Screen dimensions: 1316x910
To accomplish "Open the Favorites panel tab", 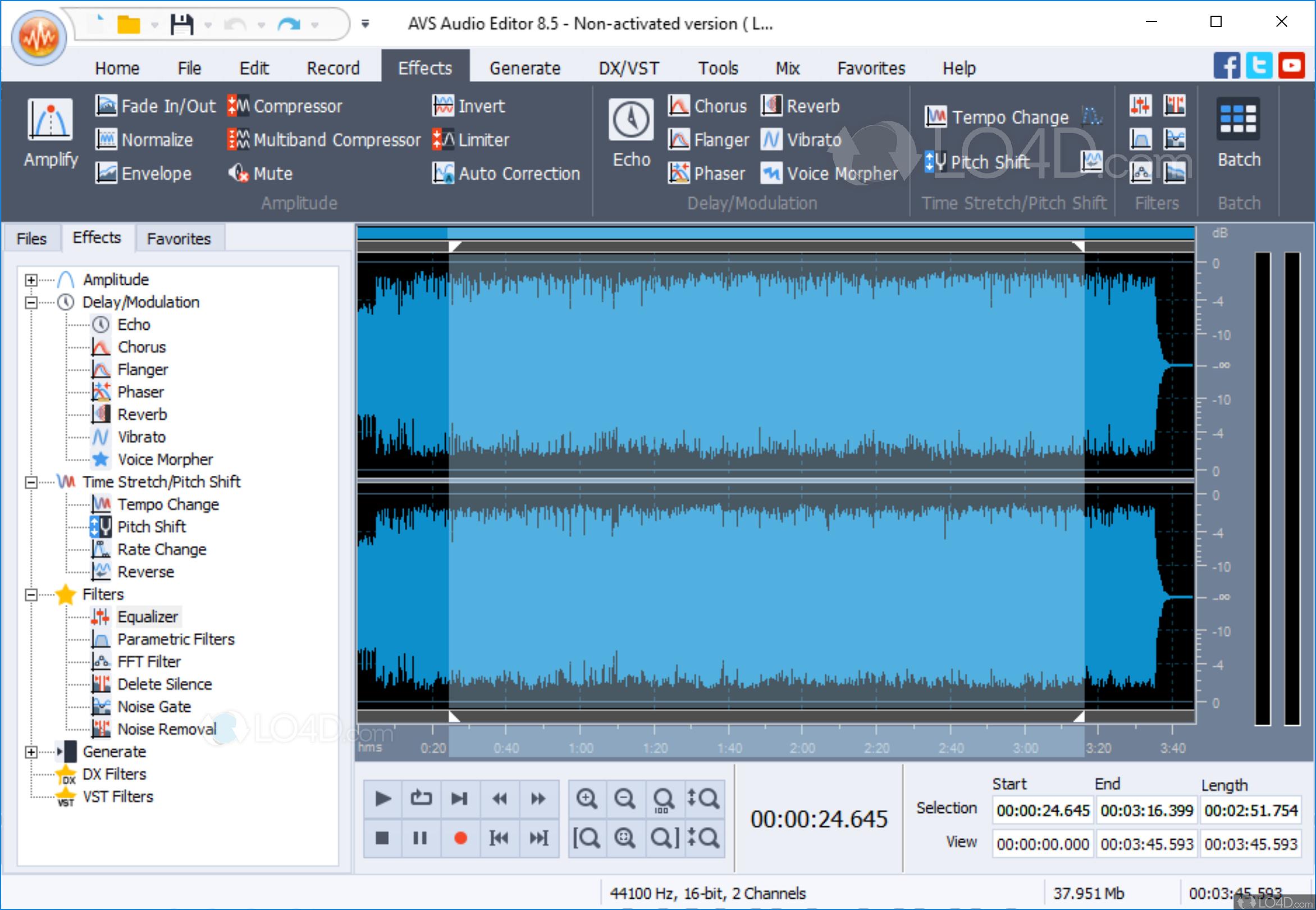I will pyautogui.click(x=179, y=239).
